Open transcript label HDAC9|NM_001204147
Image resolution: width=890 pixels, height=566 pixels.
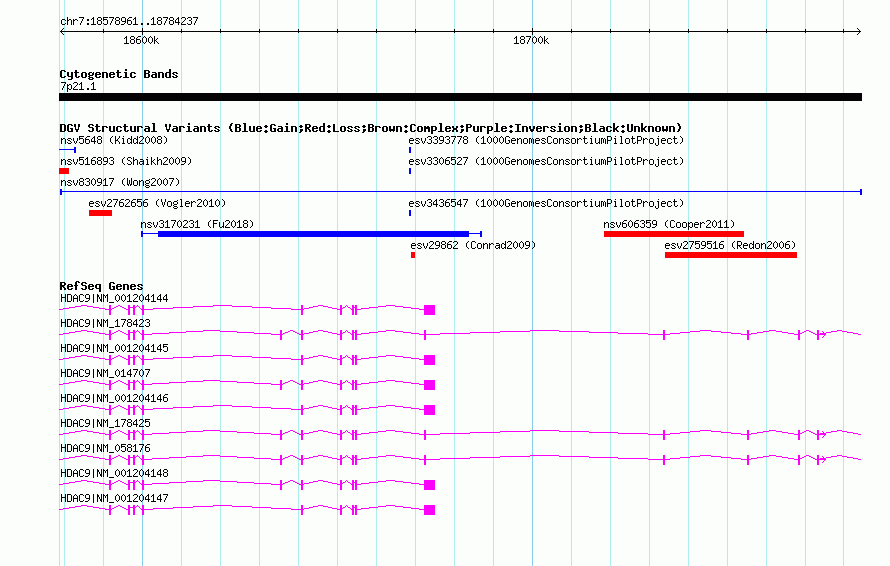(114, 498)
